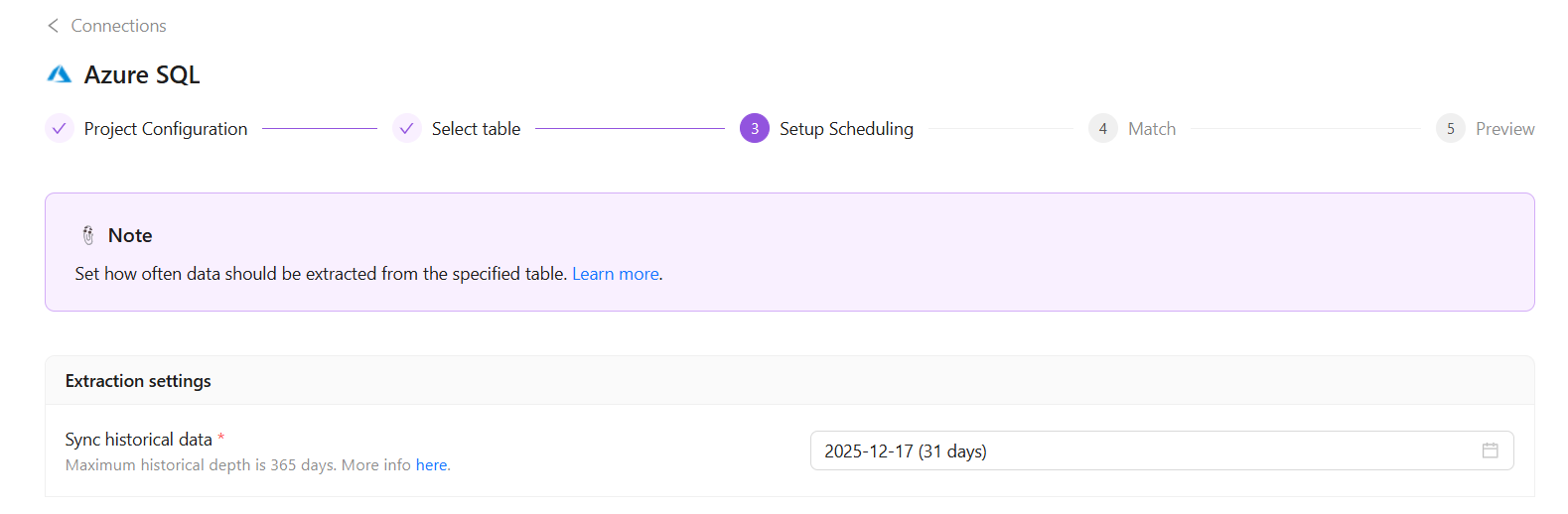Click into the Sync historical data date field
Image resolution: width=1568 pixels, height=514 pixels.
coord(1142,451)
